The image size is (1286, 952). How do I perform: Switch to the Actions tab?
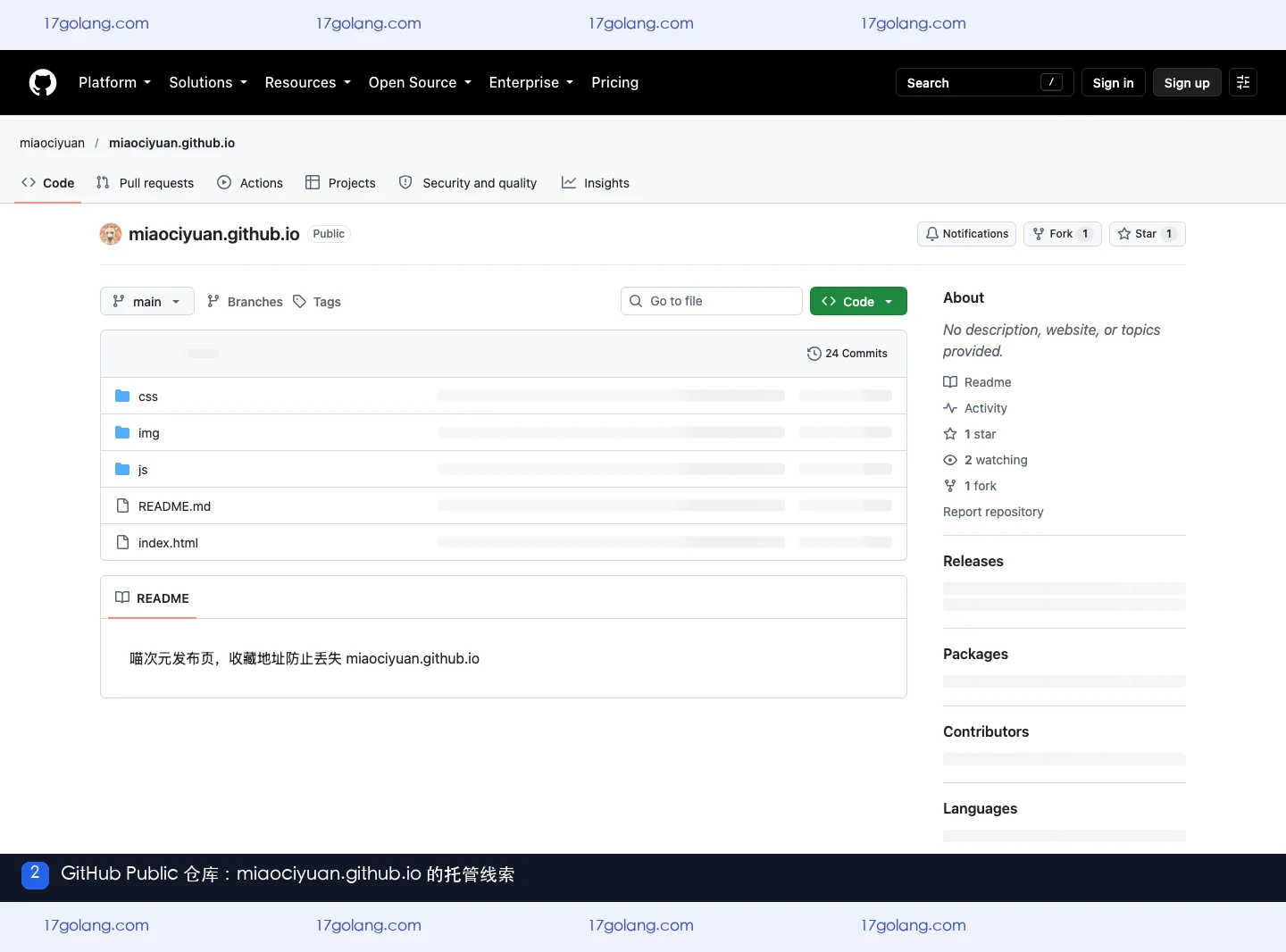tap(250, 183)
